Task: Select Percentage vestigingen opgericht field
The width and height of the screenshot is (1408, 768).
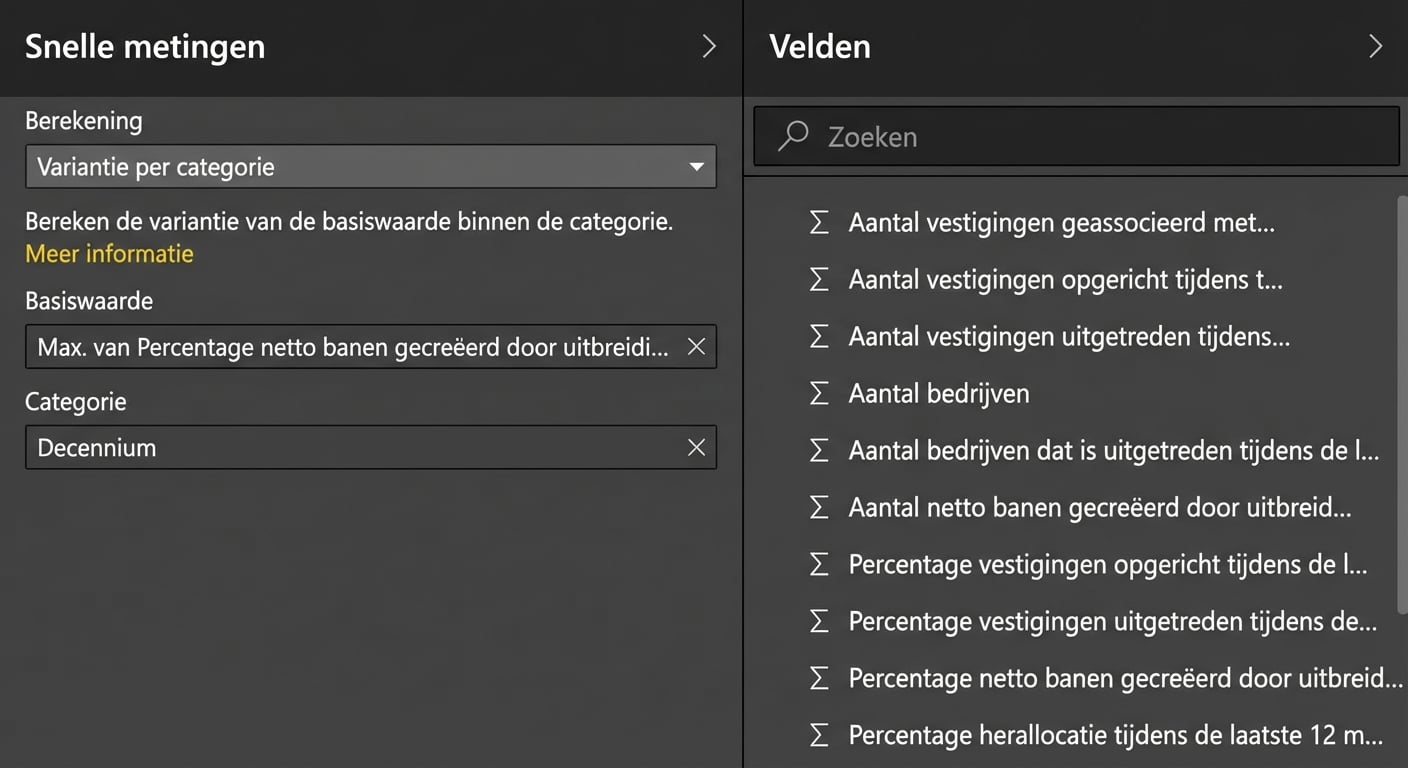Action: click(1107, 565)
